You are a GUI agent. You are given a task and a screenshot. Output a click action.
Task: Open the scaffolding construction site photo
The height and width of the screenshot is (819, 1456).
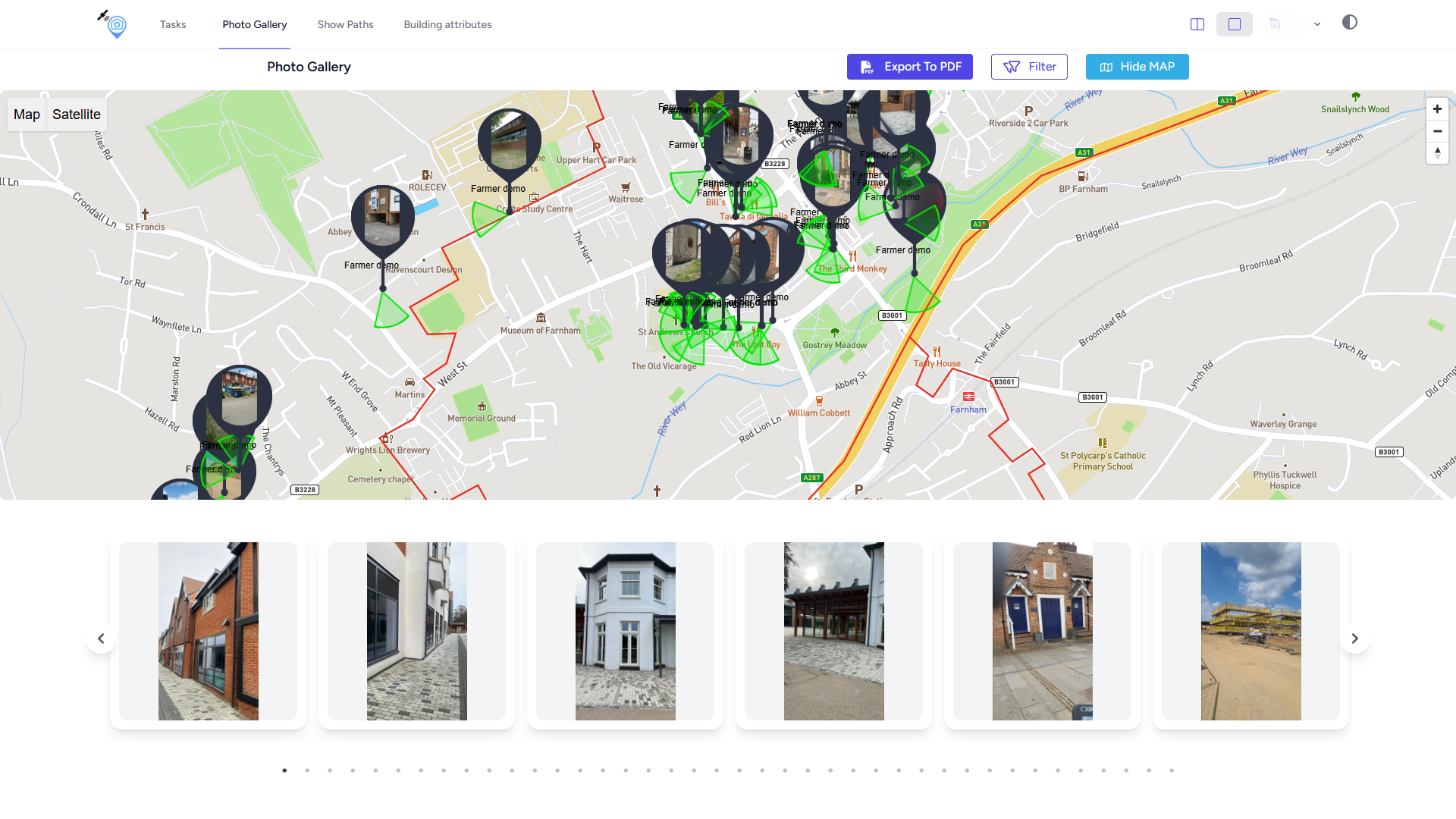pyautogui.click(x=1250, y=631)
